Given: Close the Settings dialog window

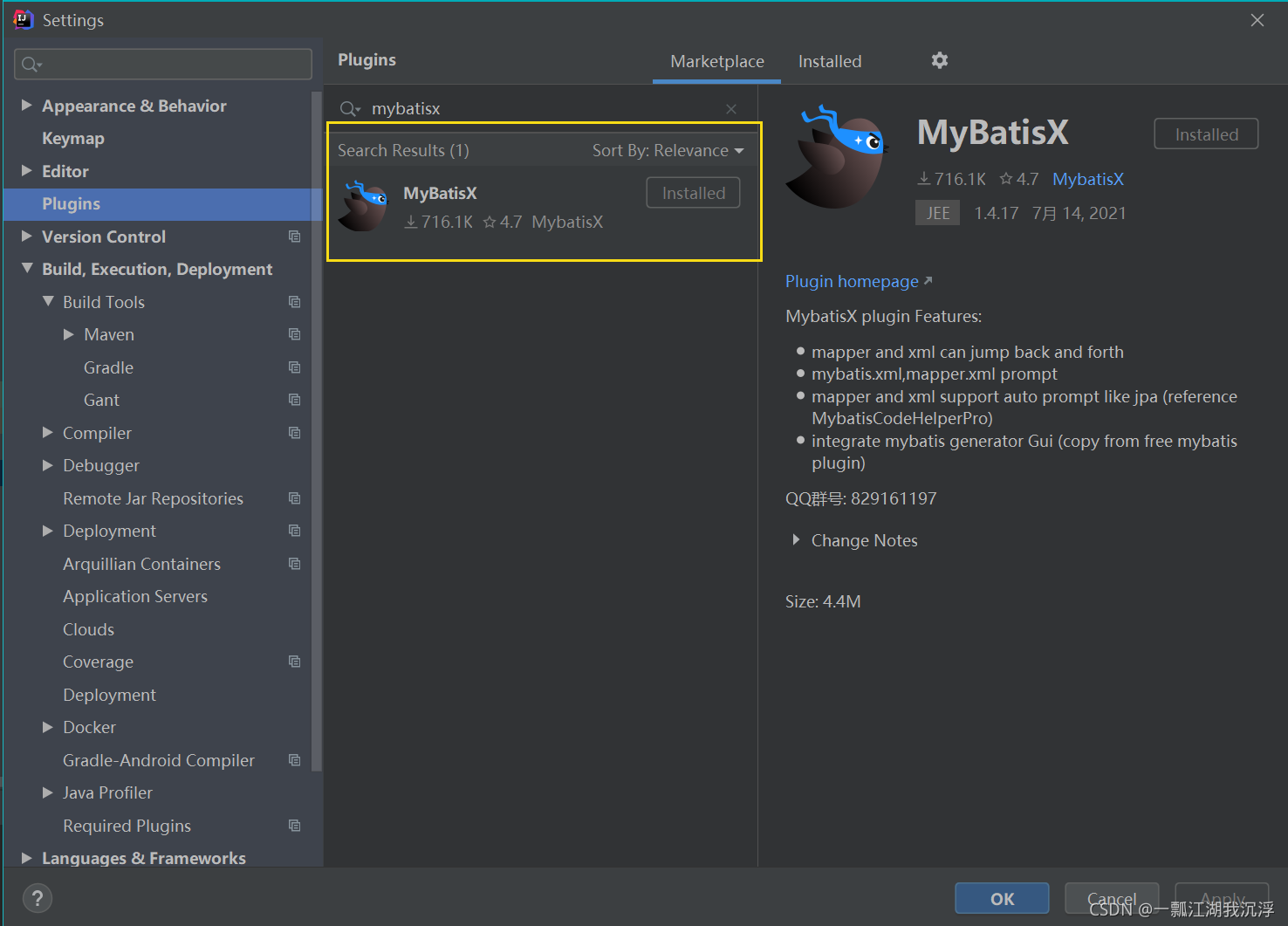Looking at the screenshot, I should click(1257, 19).
